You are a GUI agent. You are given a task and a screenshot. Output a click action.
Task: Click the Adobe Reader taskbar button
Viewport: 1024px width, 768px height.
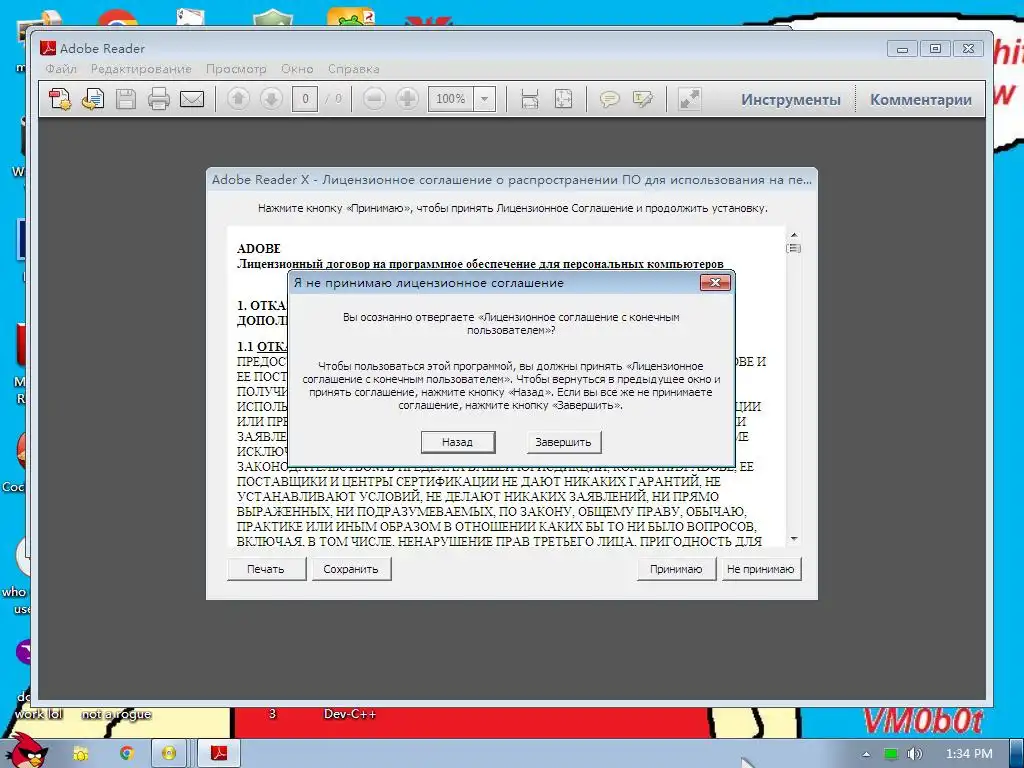tap(219, 754)
